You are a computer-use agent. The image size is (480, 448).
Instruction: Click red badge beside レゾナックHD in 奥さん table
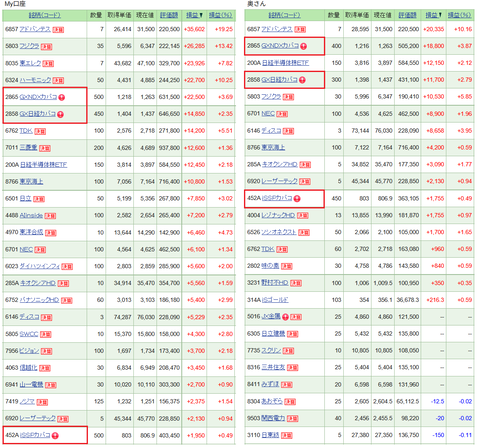(x=302, y=216)
